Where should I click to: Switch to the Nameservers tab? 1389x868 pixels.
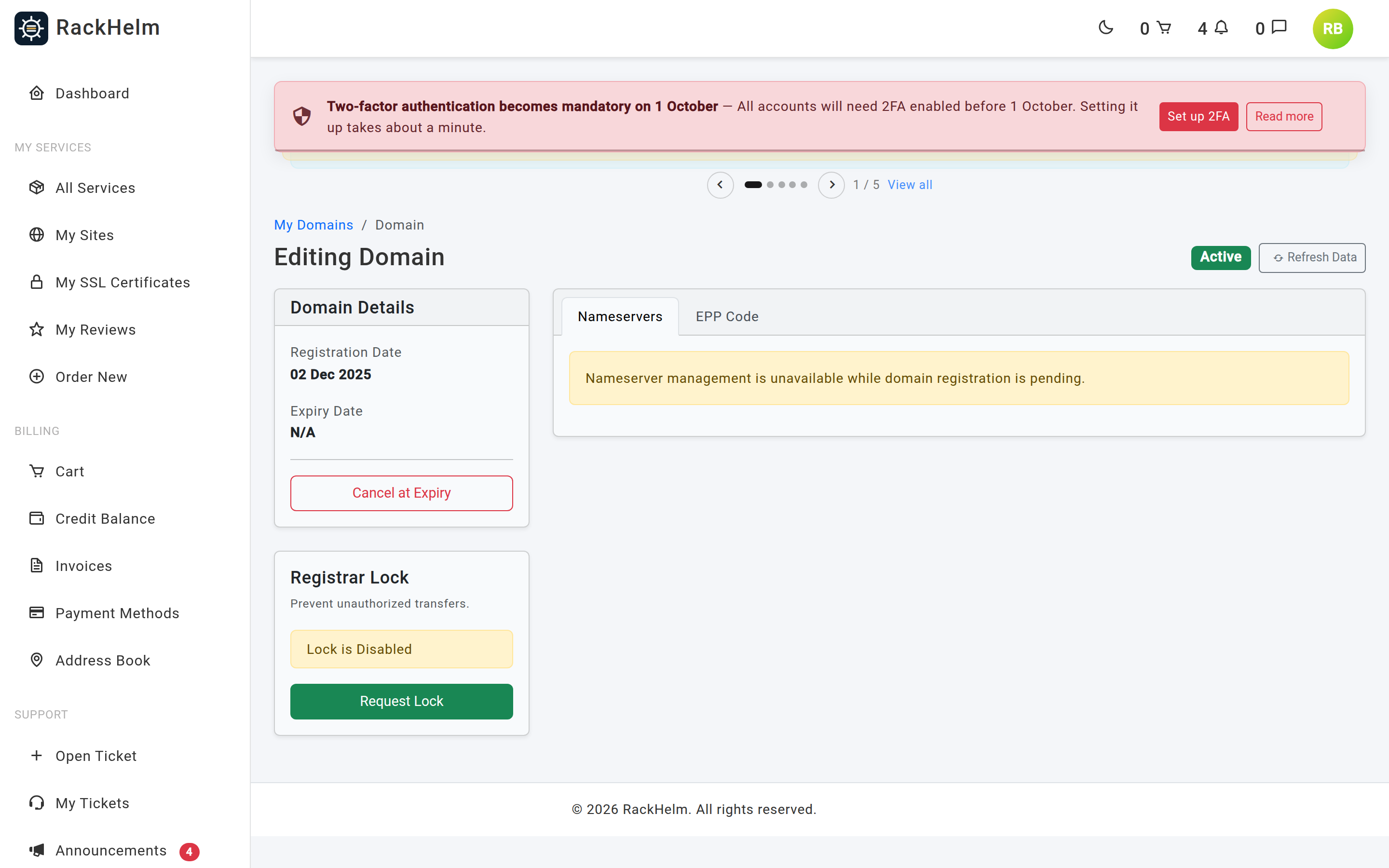click(620, 316)
